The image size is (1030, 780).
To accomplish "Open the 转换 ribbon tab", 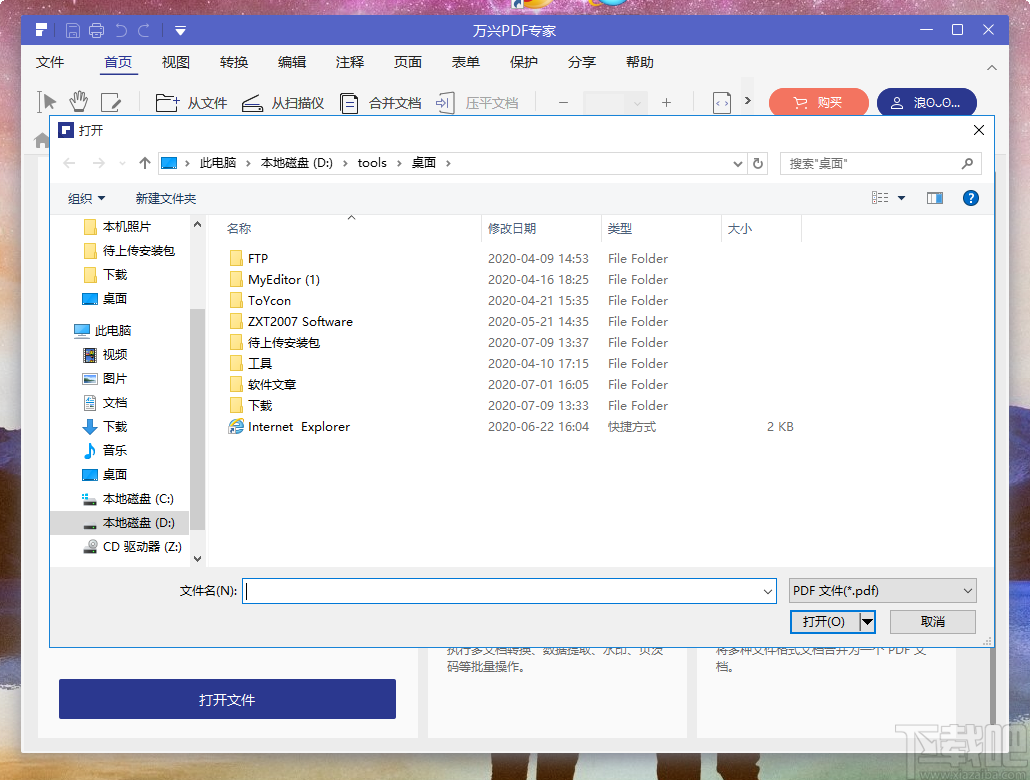I will click(233, 62).
